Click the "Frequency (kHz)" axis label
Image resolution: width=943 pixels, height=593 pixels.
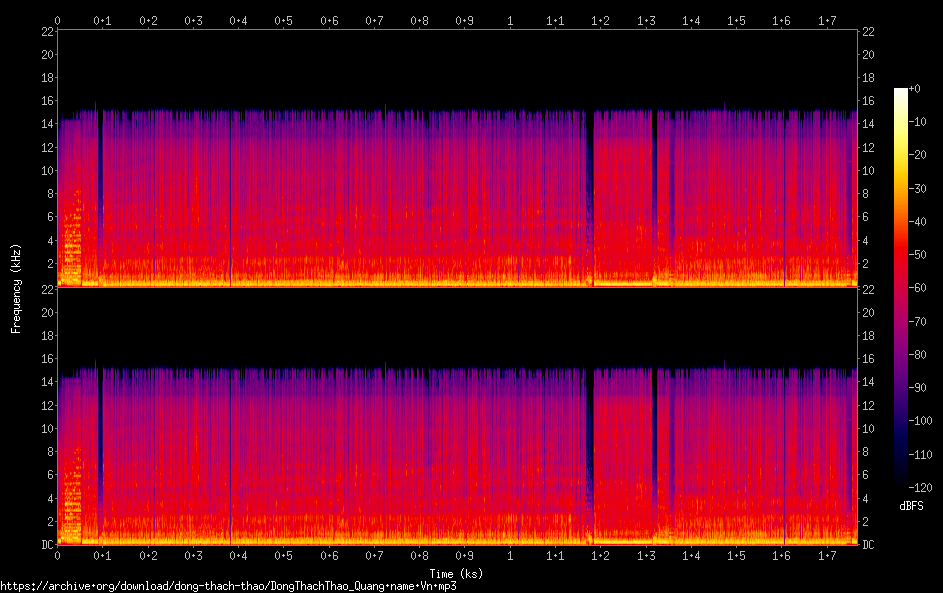pyautogui.click(x=16, y=289)
